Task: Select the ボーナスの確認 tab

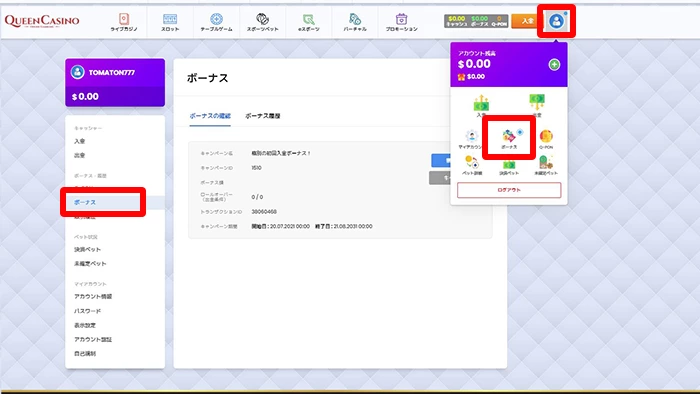Action: coord(210,116)
